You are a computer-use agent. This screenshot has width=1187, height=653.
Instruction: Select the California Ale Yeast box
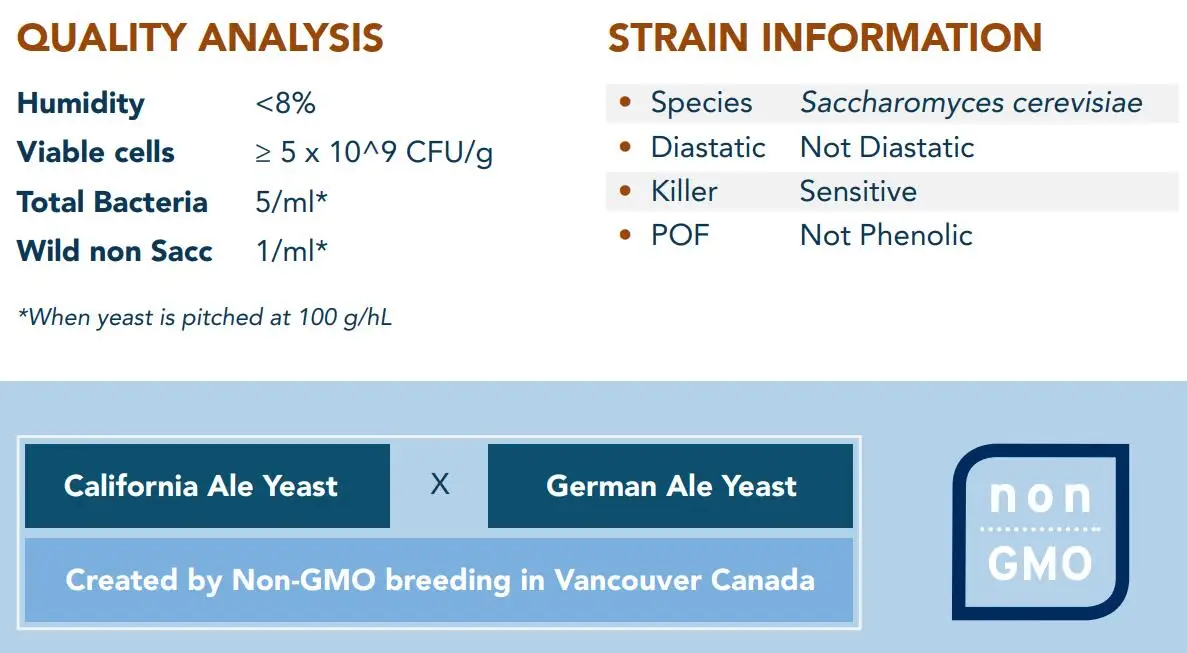(x=207, y=486)
